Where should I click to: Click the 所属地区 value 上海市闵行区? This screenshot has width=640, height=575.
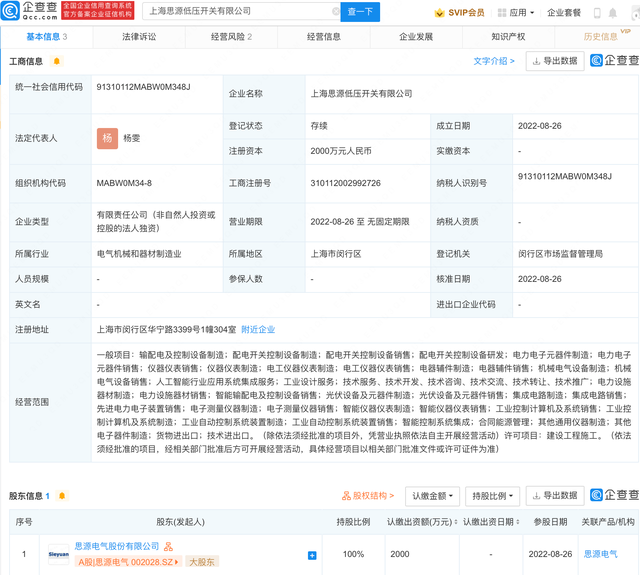tap(336, 254)
